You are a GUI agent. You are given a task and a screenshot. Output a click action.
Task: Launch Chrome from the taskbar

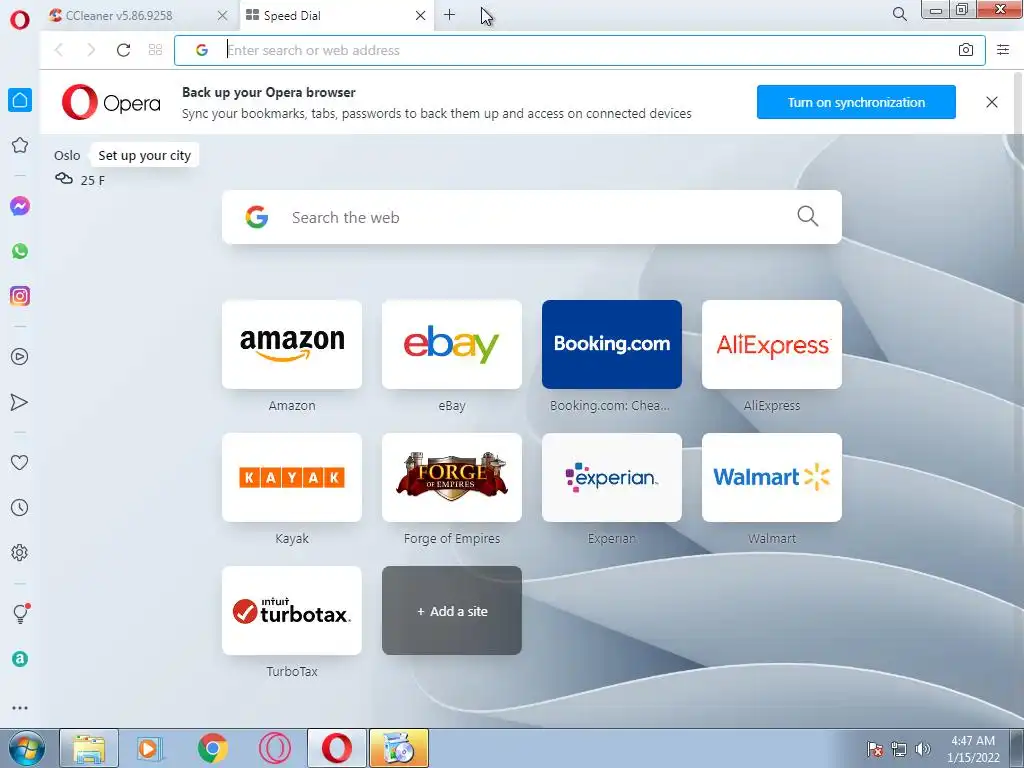(212, 748)
